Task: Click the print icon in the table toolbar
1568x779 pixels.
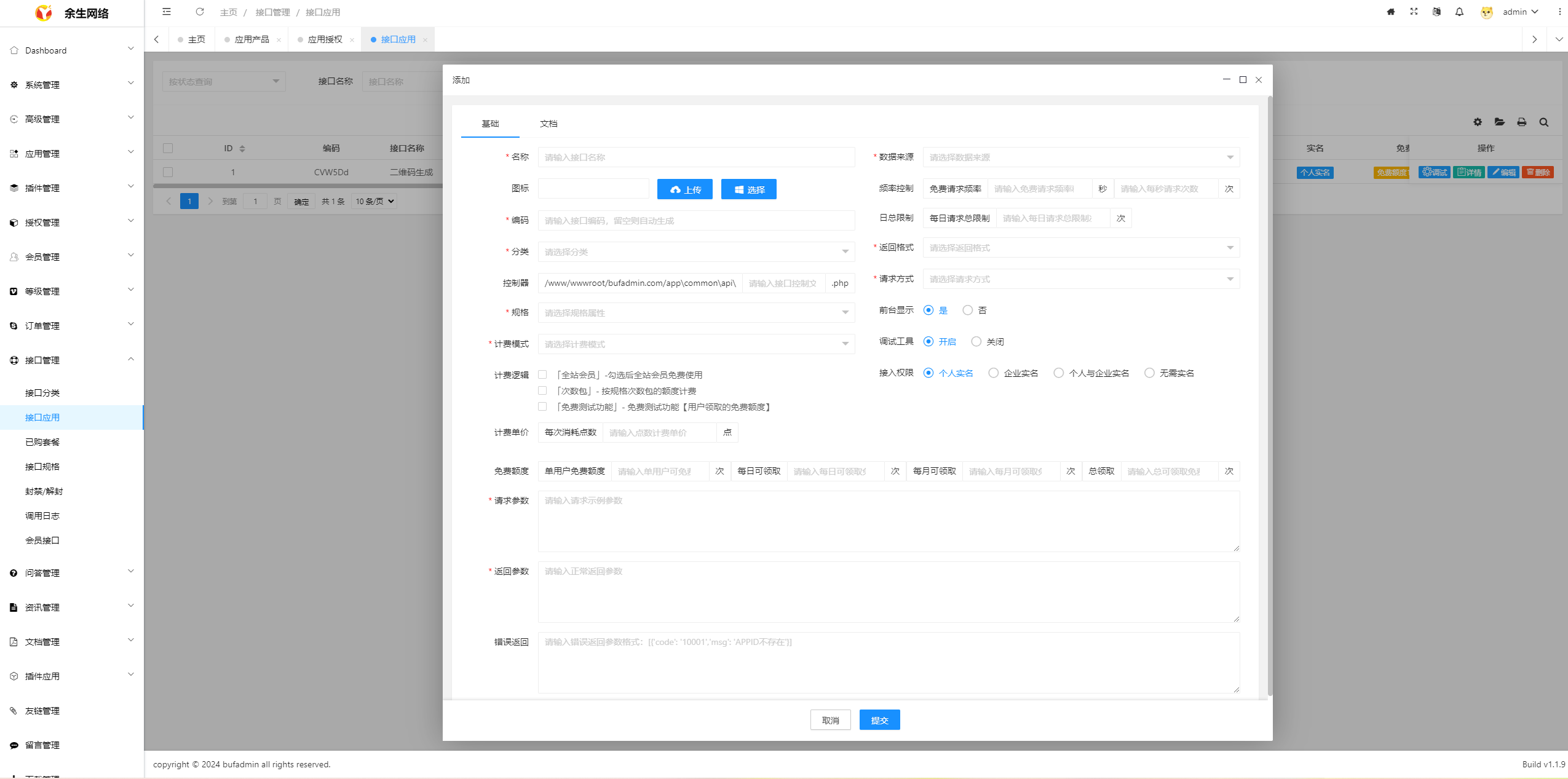Action: (x=1522, y=122)
